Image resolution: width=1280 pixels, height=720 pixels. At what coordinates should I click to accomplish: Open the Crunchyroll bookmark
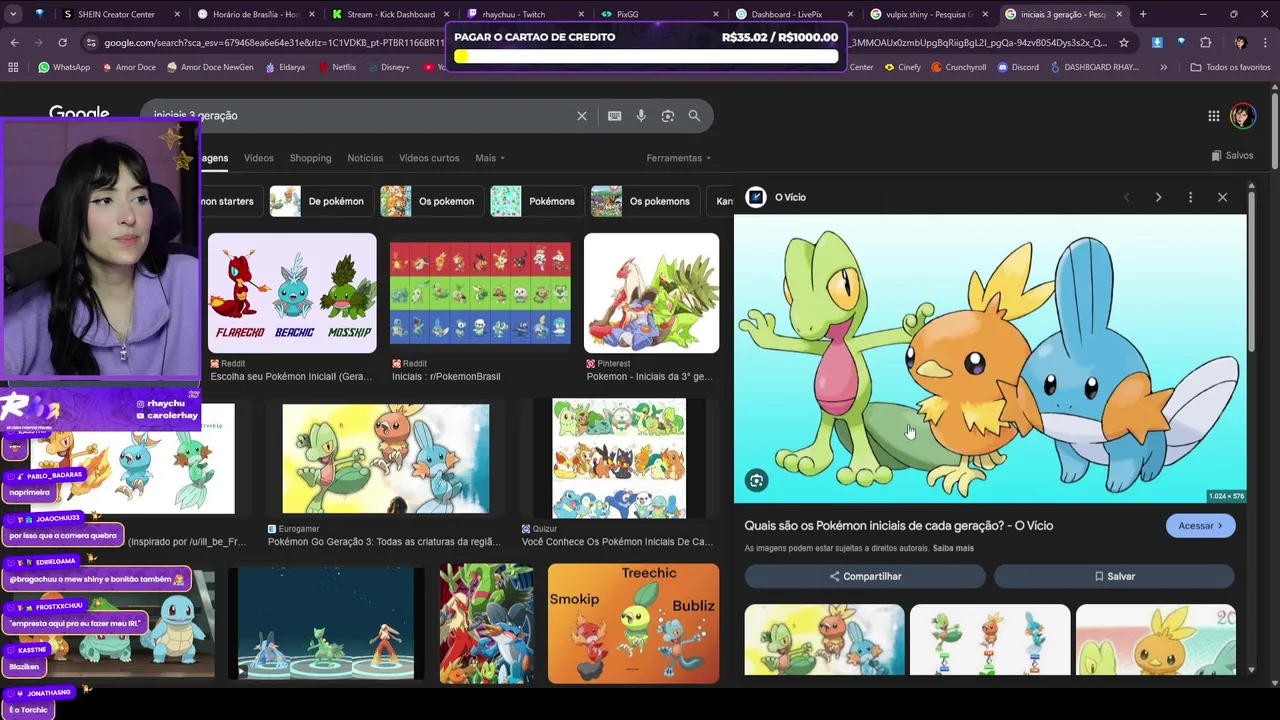(958, 68)
